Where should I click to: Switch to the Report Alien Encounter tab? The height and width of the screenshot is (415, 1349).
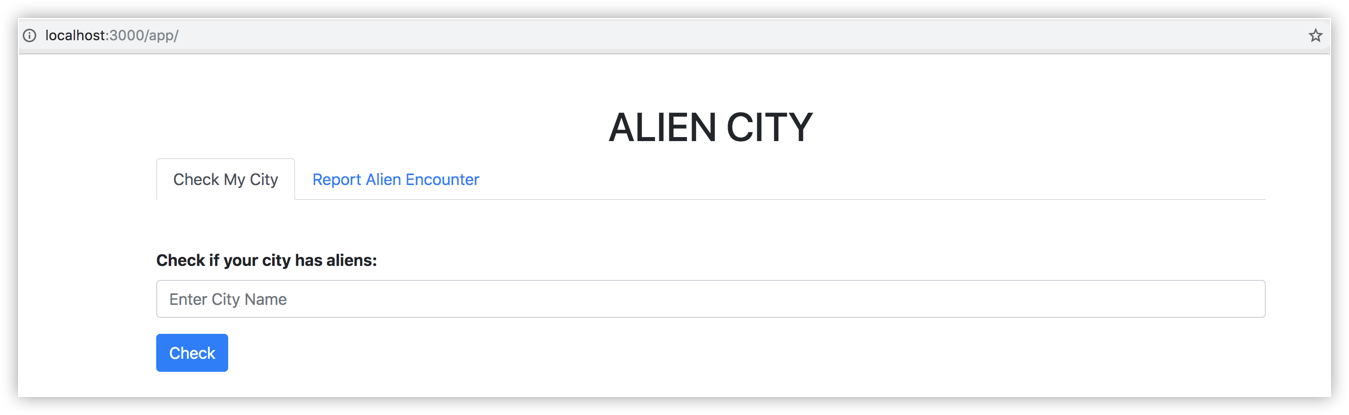coord(395,180)
